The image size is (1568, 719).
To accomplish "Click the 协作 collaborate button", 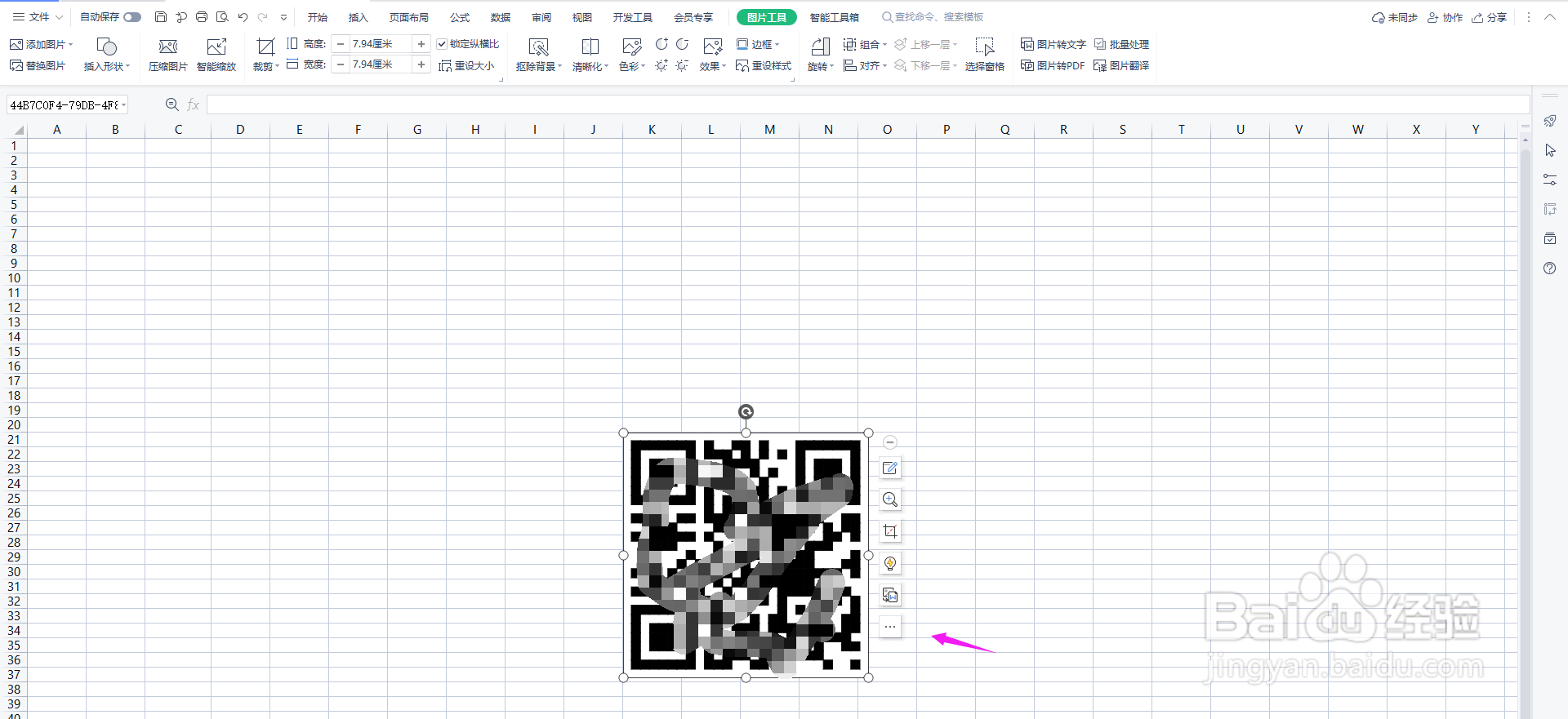I will pyautogui.click(x=1445, y=17).
